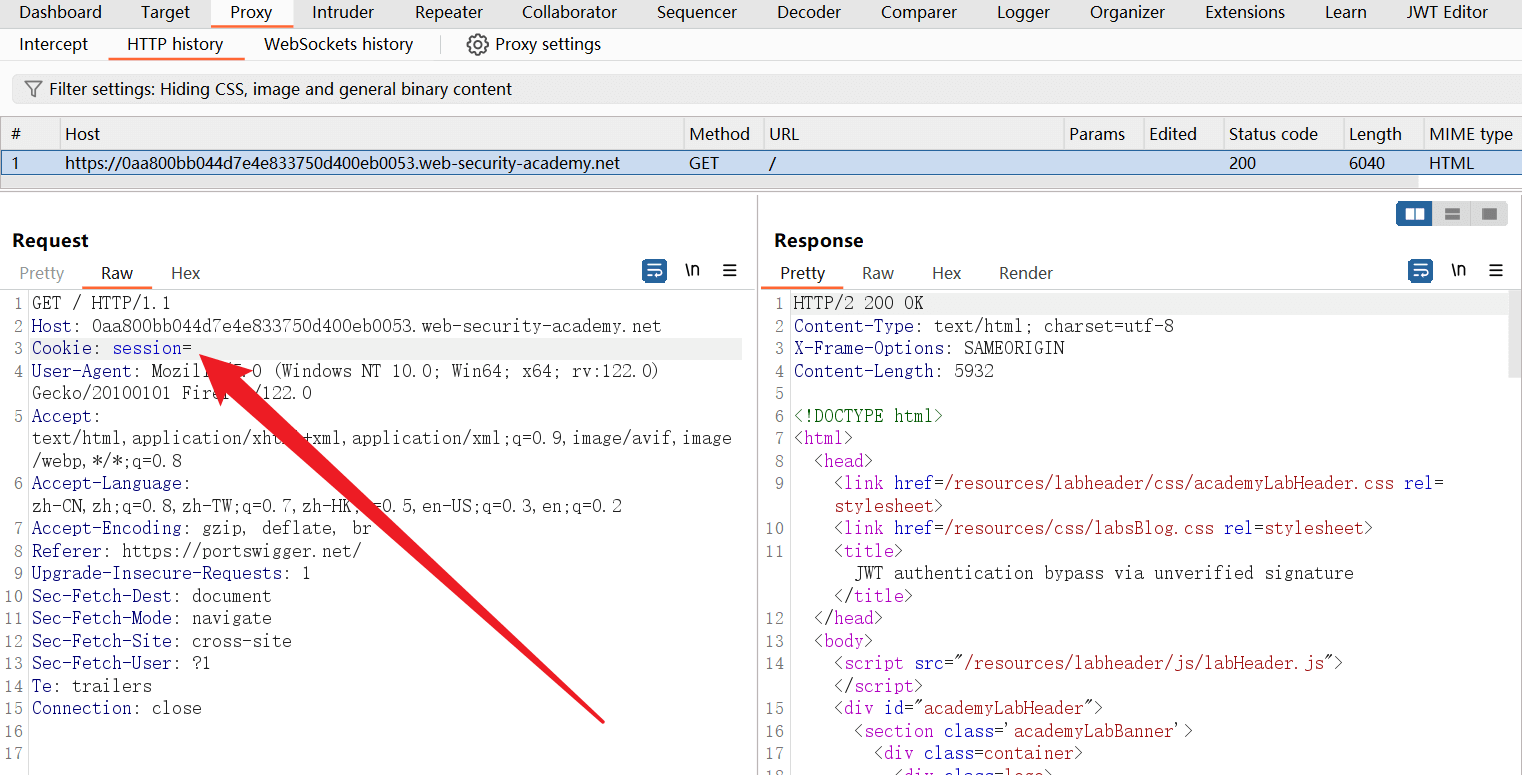1522x775 pixels.
Task: Toggle word wrap in Request panel
Action: point(655,271)
